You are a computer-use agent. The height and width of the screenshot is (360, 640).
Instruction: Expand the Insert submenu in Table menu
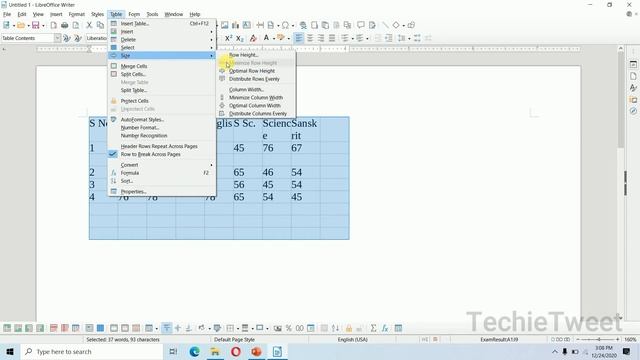coord(162,31)
